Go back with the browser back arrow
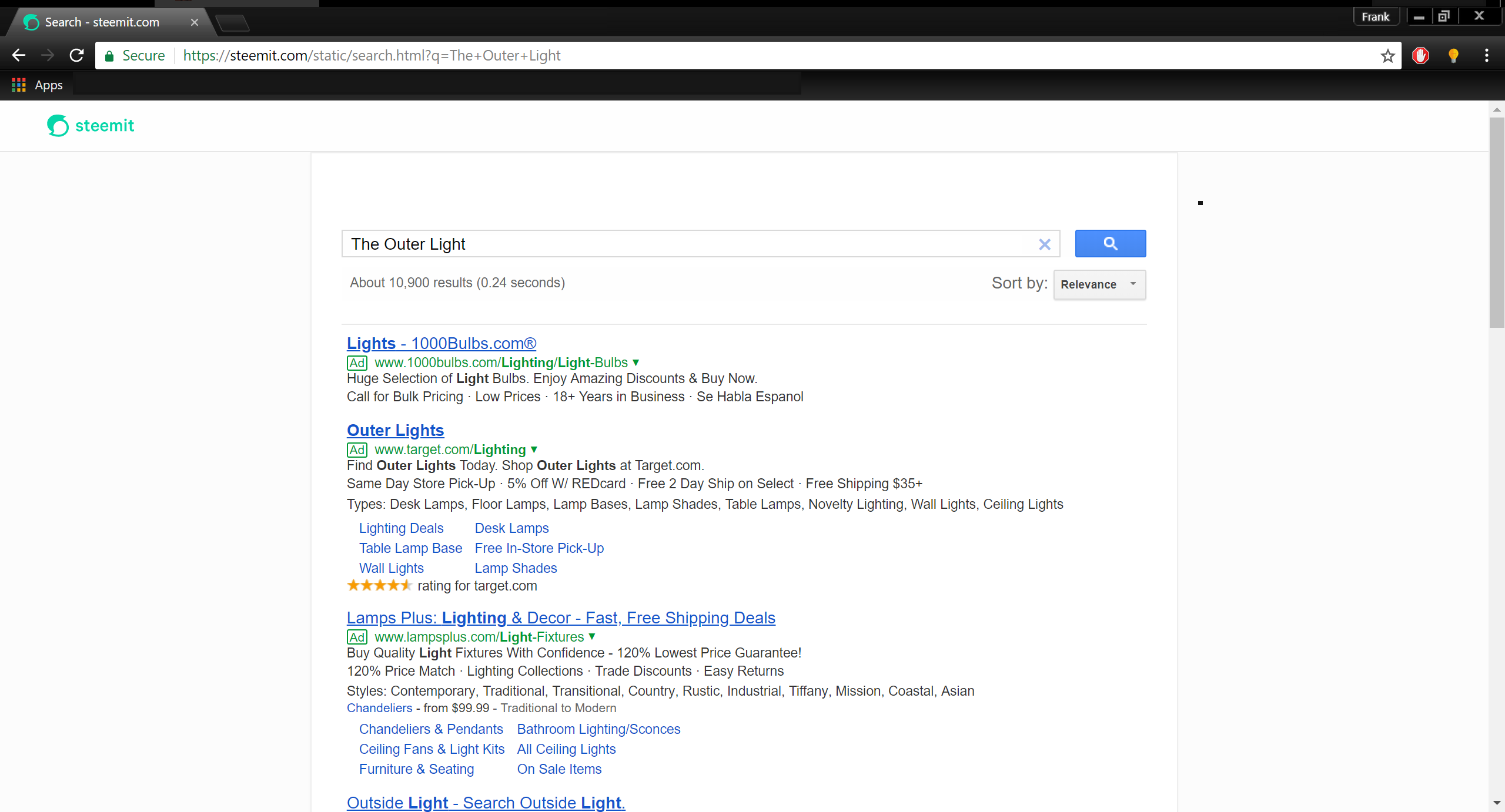 click(x=19, y=55)
